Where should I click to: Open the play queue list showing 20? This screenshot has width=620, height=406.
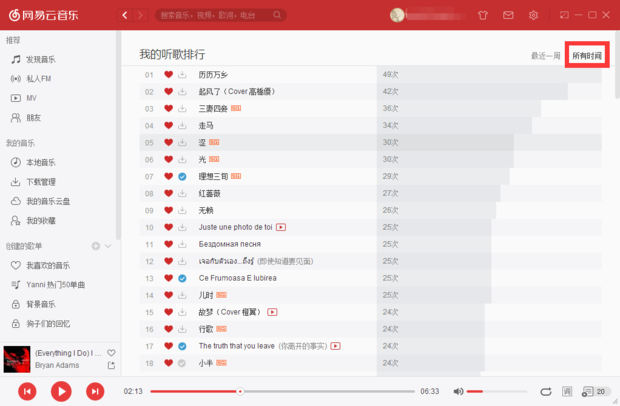tap(596, 391)
